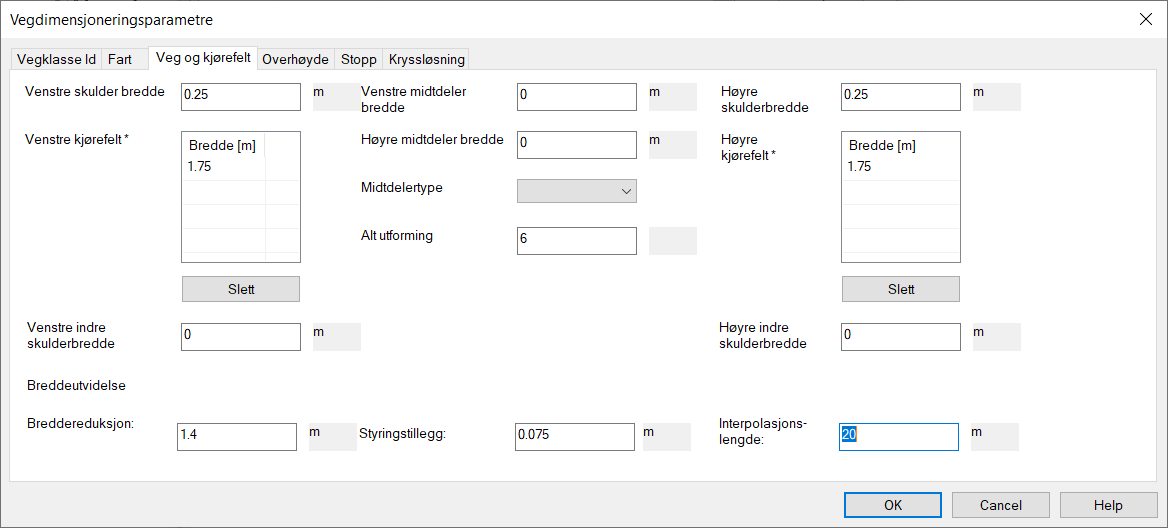
Task: Select the Overhøyde tab
Action: (x=295, y=59)
